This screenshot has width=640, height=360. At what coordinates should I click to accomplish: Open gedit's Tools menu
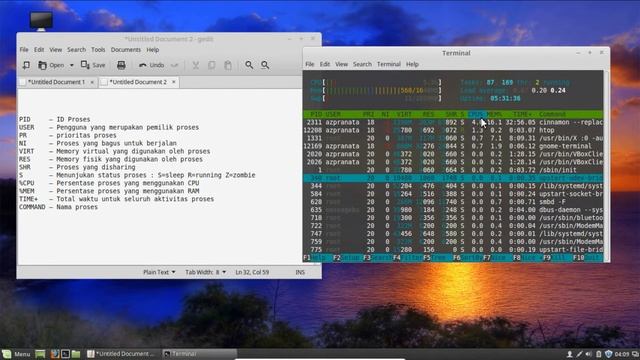[98, 49]
